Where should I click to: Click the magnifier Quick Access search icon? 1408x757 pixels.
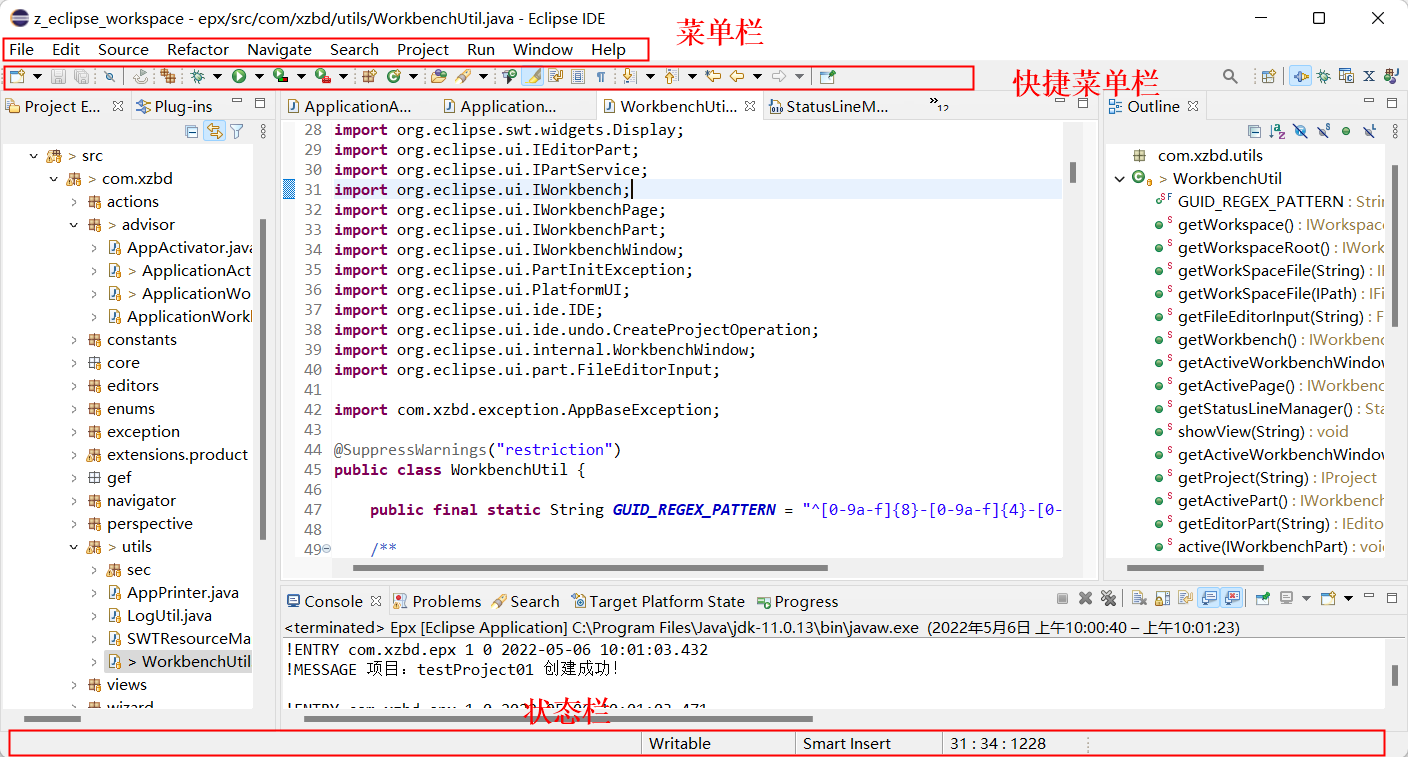[1230, 76]
